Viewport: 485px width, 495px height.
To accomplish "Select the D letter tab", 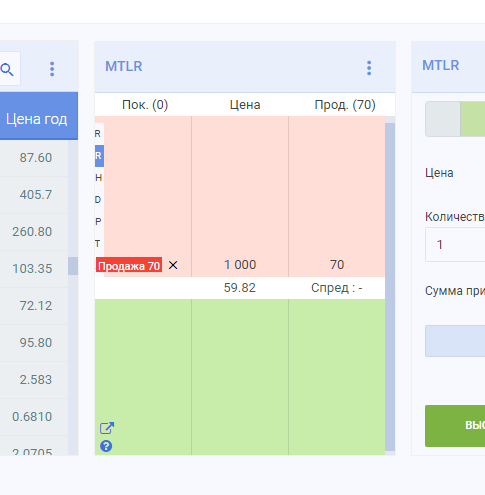I will click(x=99, y=200).
